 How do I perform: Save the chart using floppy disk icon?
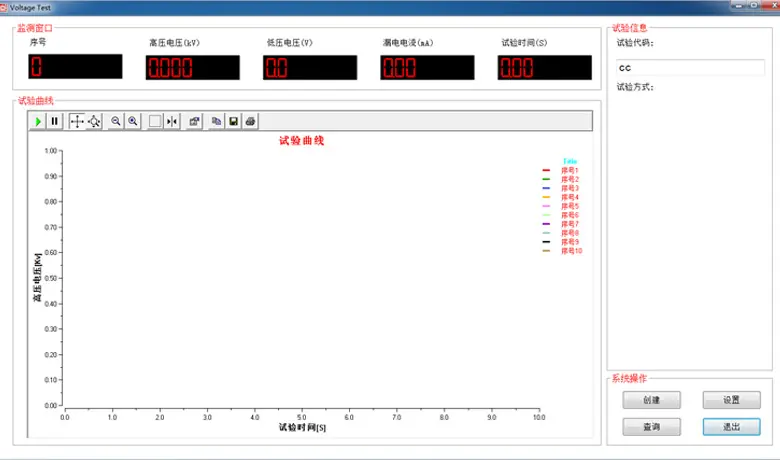[233, 121]
